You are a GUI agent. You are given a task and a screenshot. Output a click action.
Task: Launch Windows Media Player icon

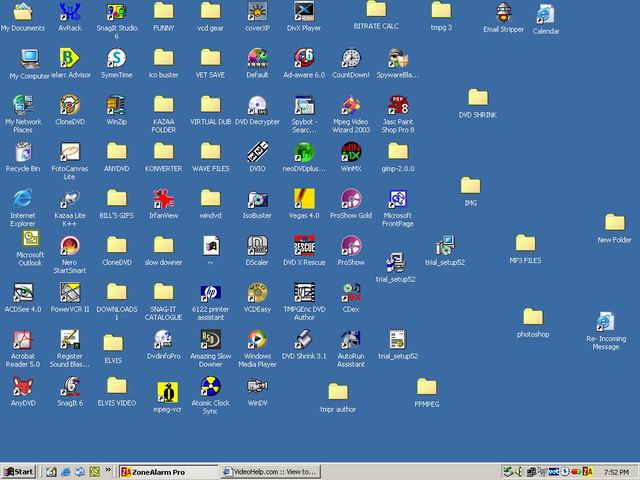click(258, 340)
